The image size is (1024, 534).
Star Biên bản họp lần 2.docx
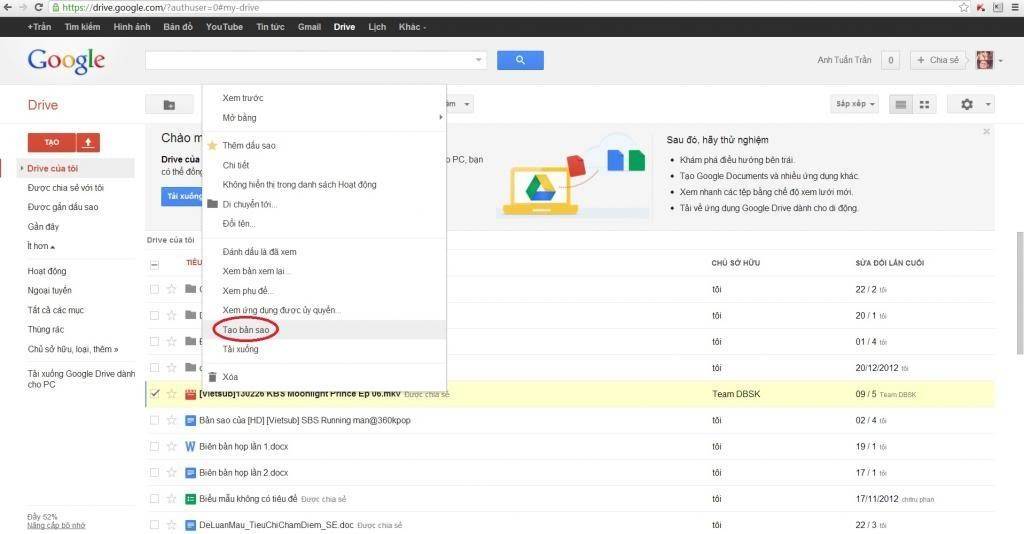[172, 473]
